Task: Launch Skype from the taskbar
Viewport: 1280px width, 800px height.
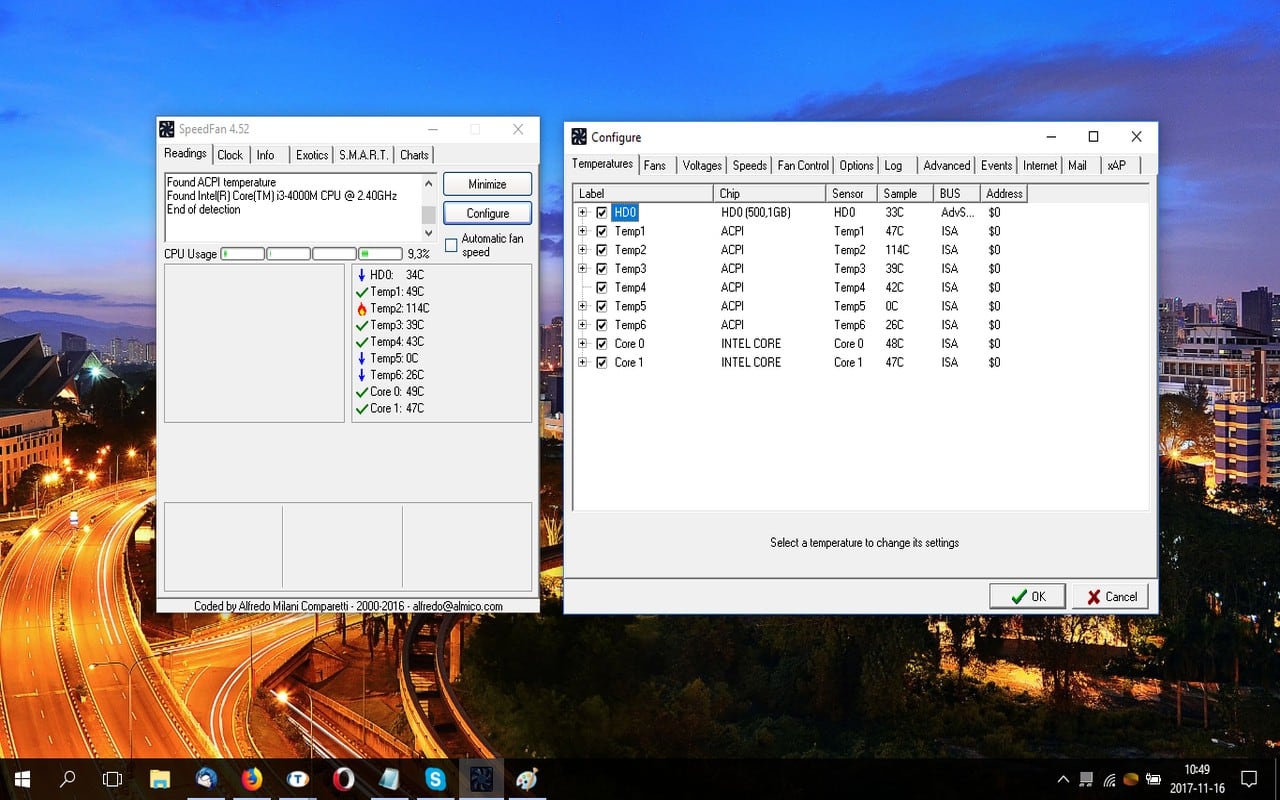Action: point(435,778)
